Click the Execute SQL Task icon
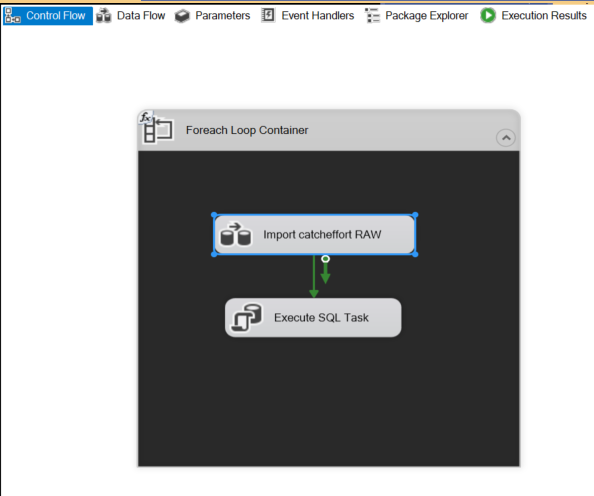 [x=247, y=318]
